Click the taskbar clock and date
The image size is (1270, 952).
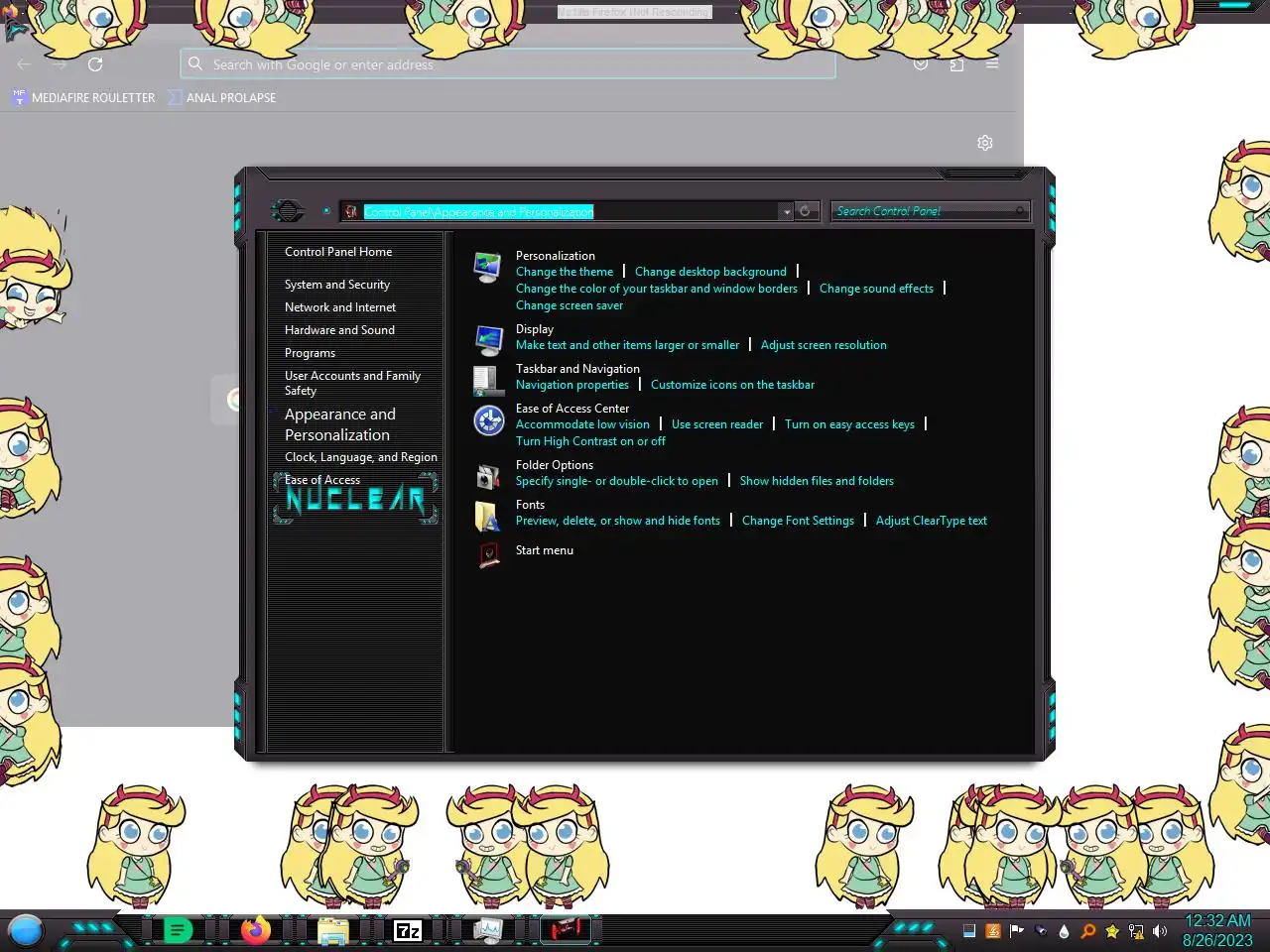pyautogui.click(x=1217, y=931)
